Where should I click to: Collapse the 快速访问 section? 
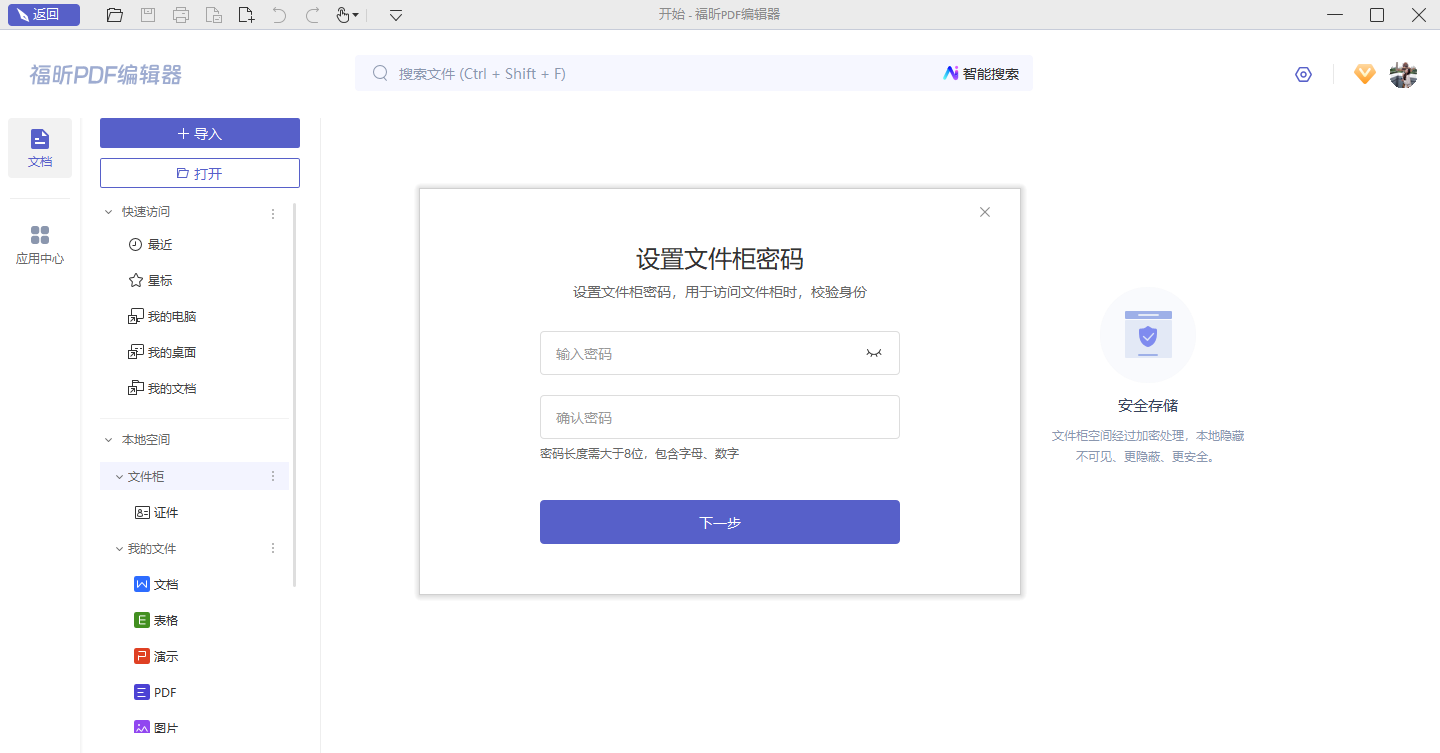coord(109,212)
